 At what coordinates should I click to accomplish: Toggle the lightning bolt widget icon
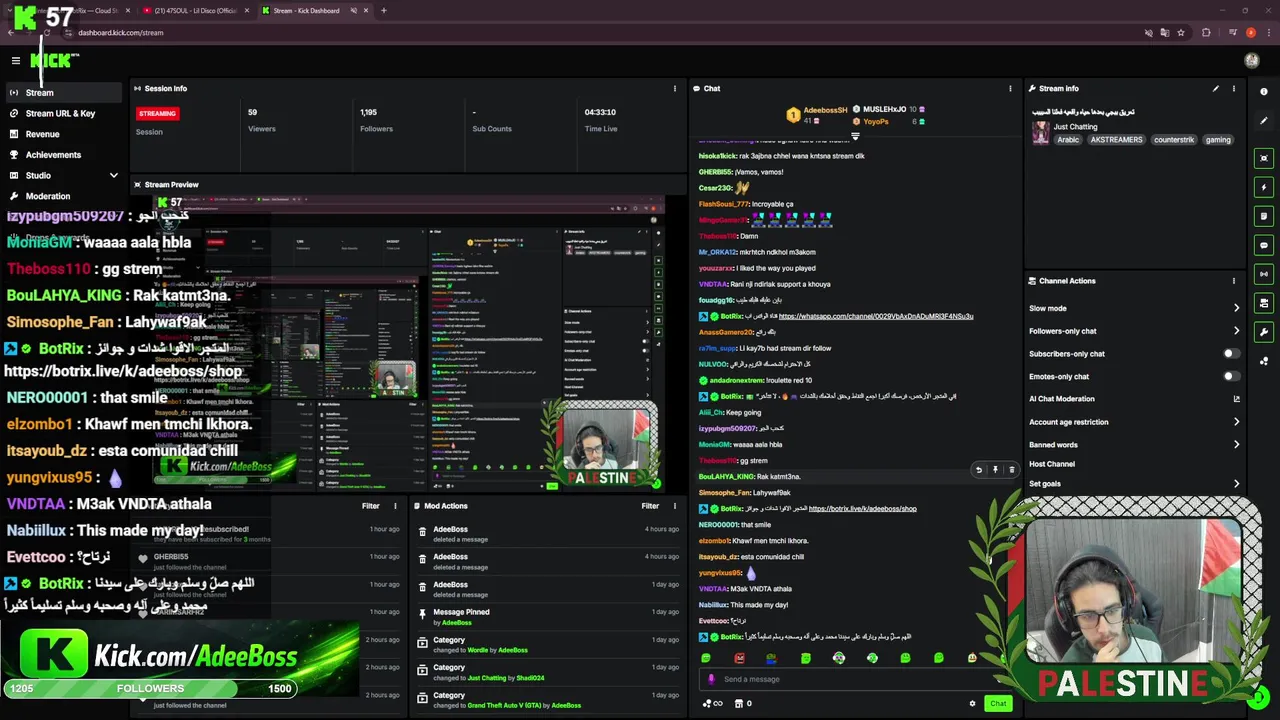pos(1264,187)
